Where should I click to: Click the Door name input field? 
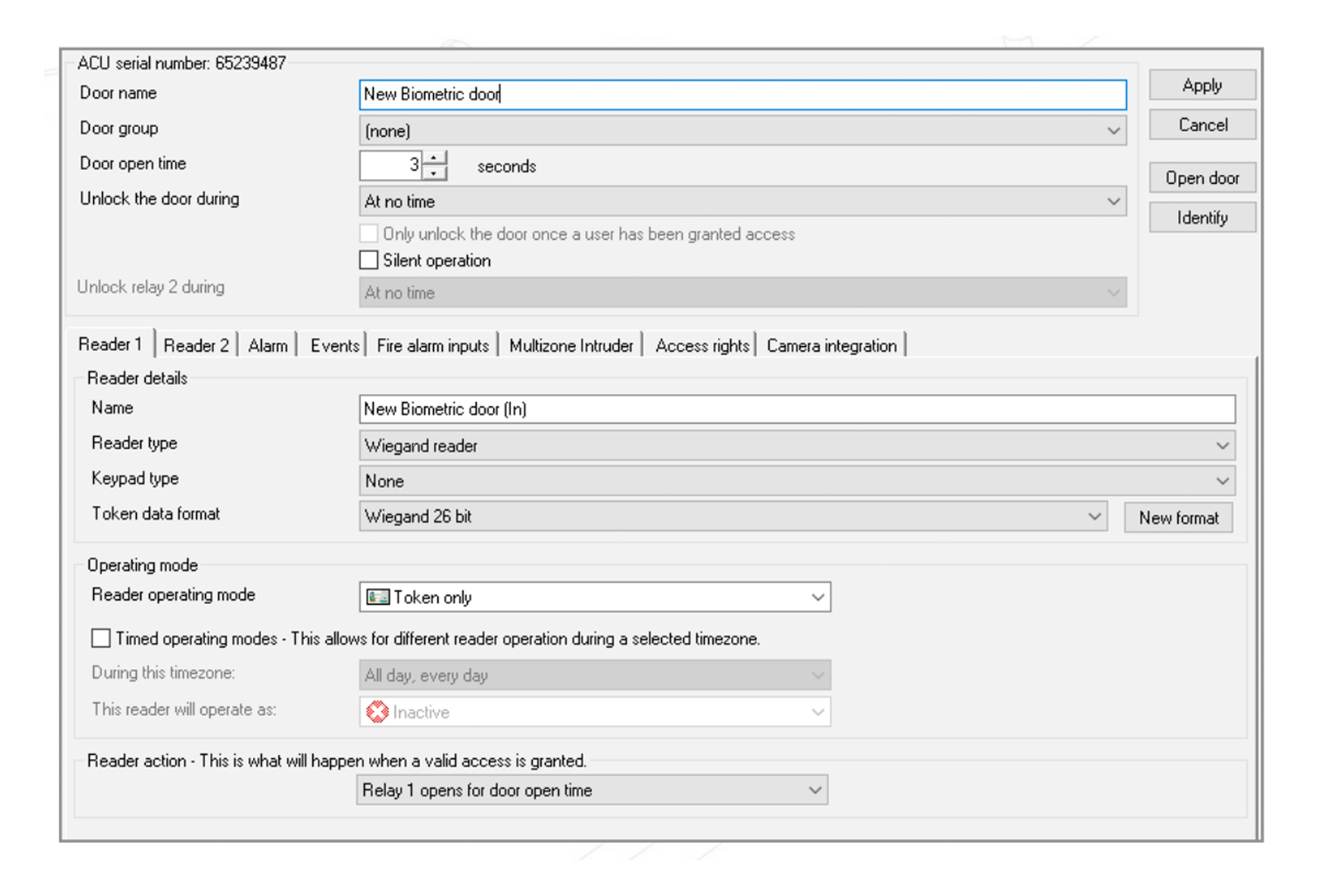[x=743, y=95]
